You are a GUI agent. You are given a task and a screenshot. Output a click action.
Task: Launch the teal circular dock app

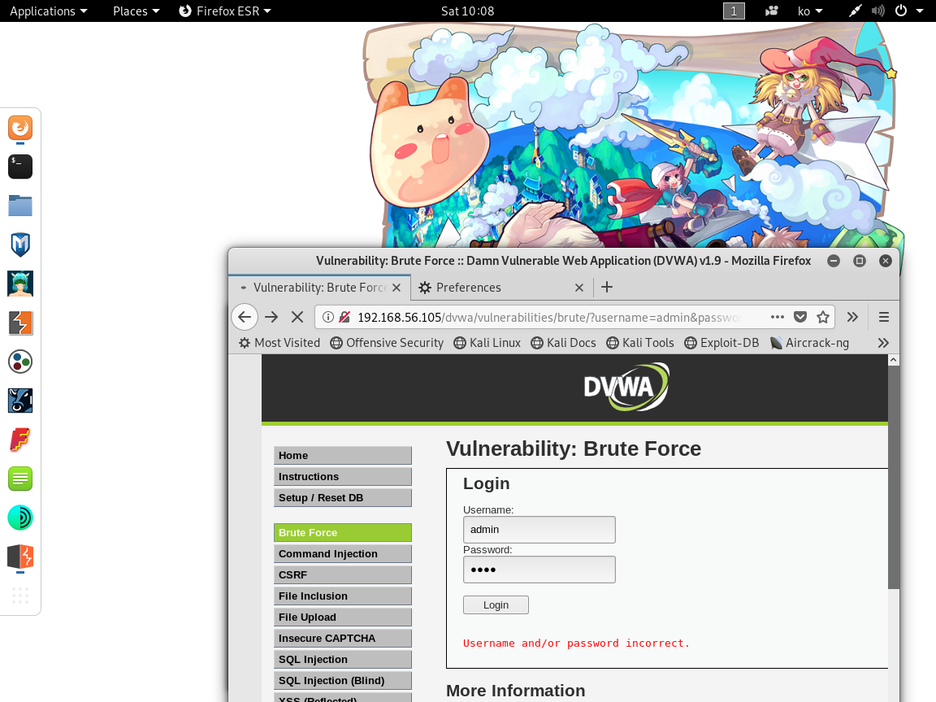[20, 518]
